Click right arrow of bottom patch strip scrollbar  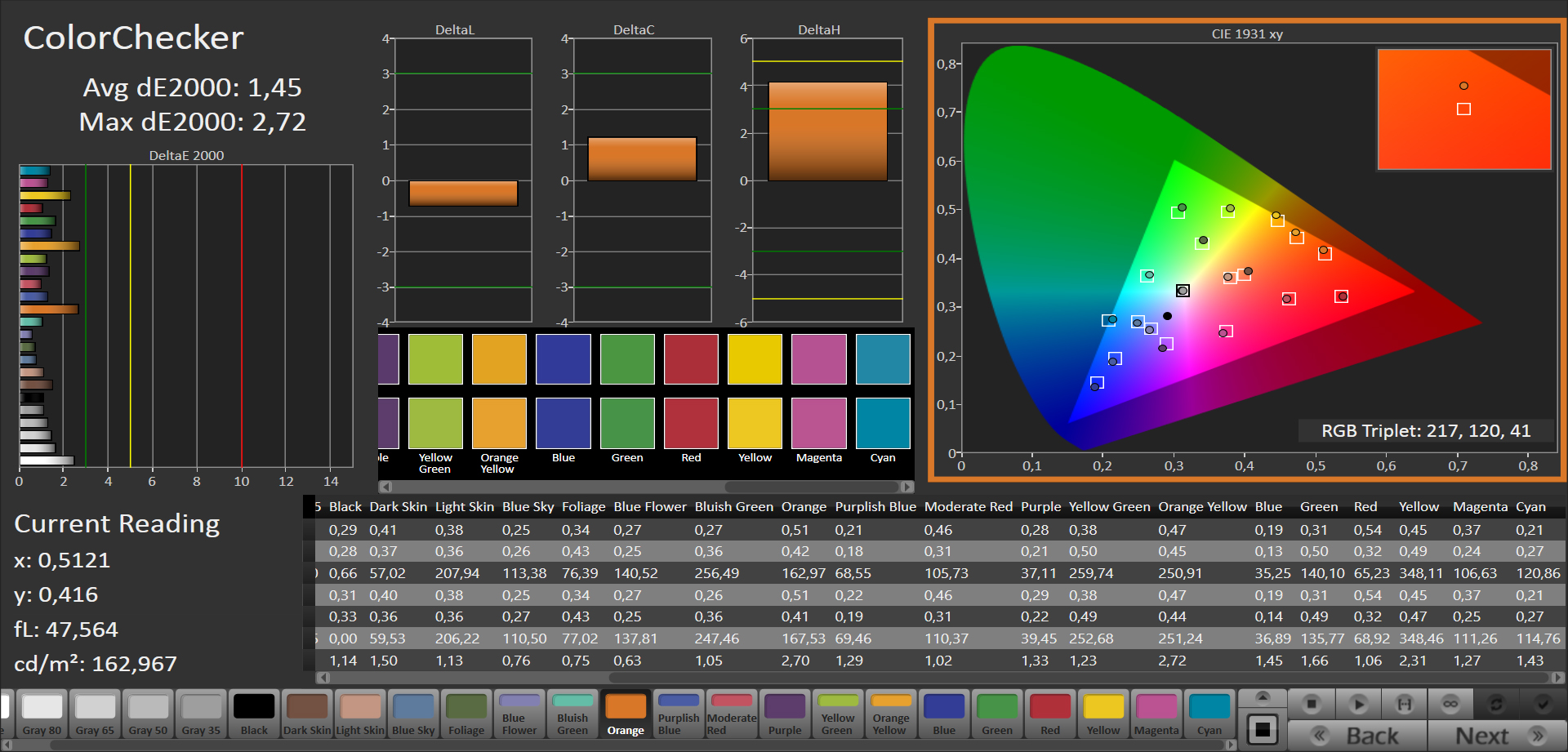point(1232,745)
